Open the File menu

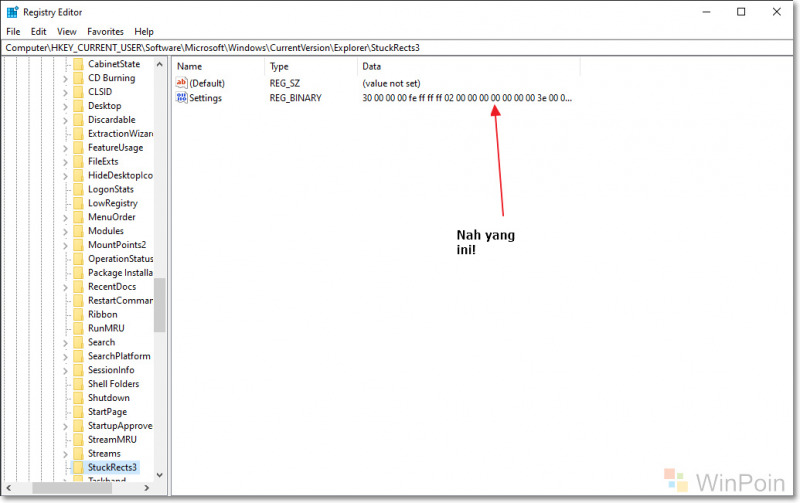click(x=13, y=32)
